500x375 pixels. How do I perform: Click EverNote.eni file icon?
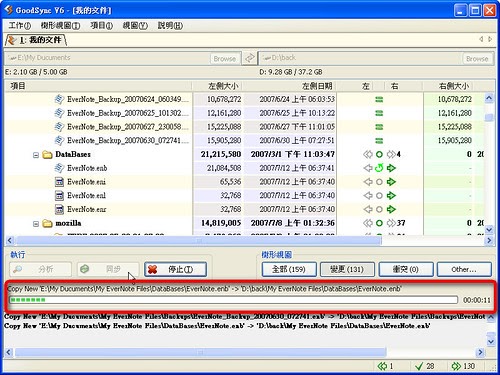pyautogui.click(x=59, y=182)
